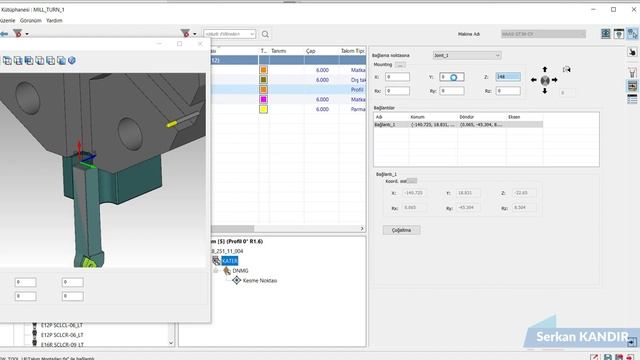
Task: Select the isometric sphere view icon
Action: point(72,60)
